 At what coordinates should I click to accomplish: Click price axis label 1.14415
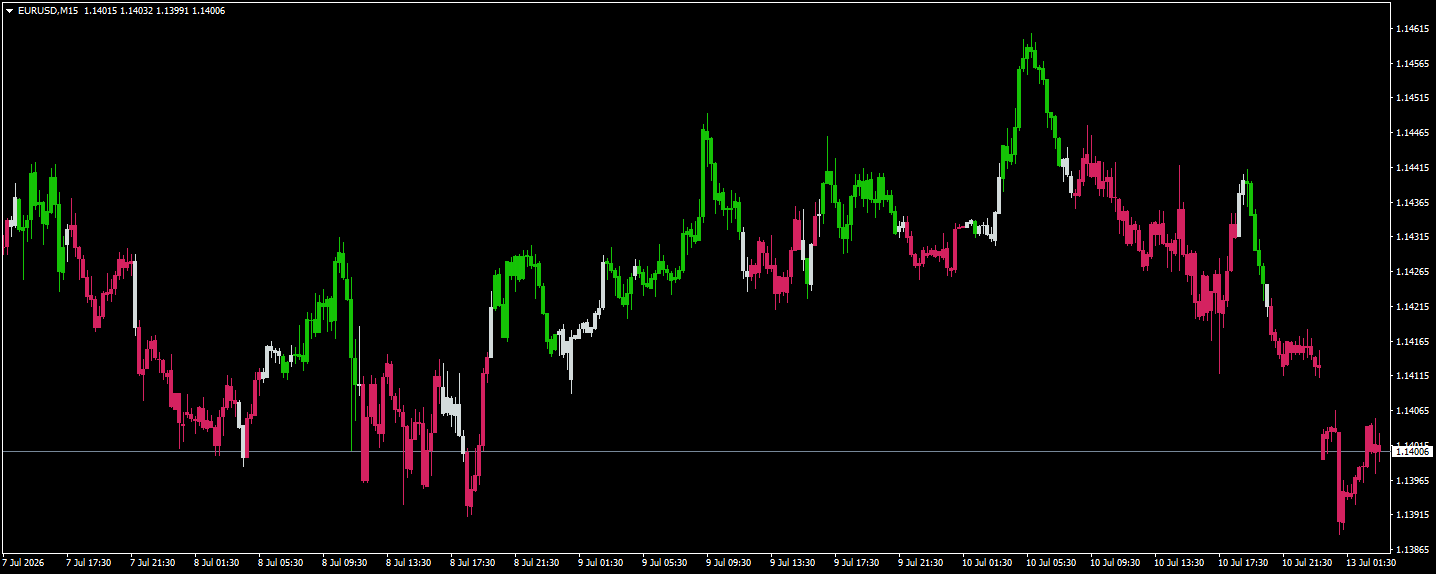[x=1411, y=168]
